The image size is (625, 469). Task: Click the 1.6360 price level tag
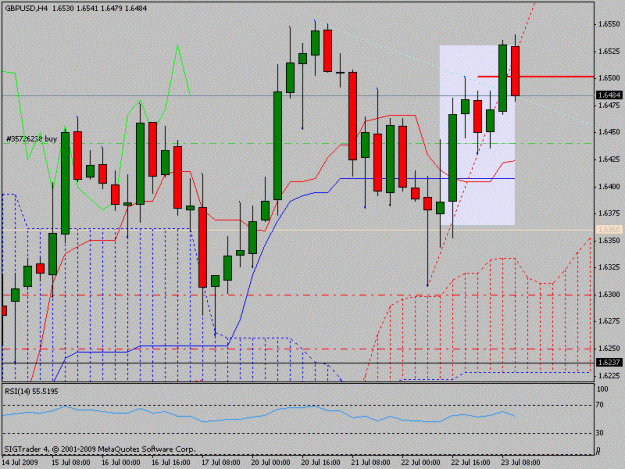tap(609, 230)
